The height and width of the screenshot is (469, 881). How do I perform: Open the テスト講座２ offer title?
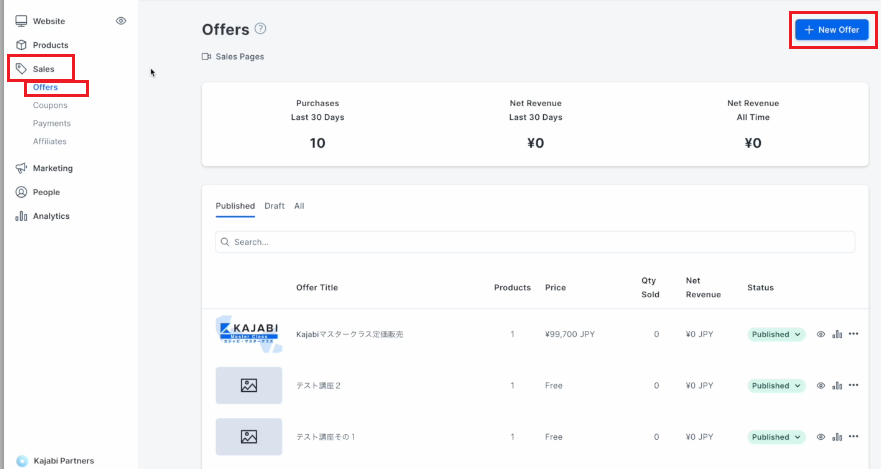(319, 386)
